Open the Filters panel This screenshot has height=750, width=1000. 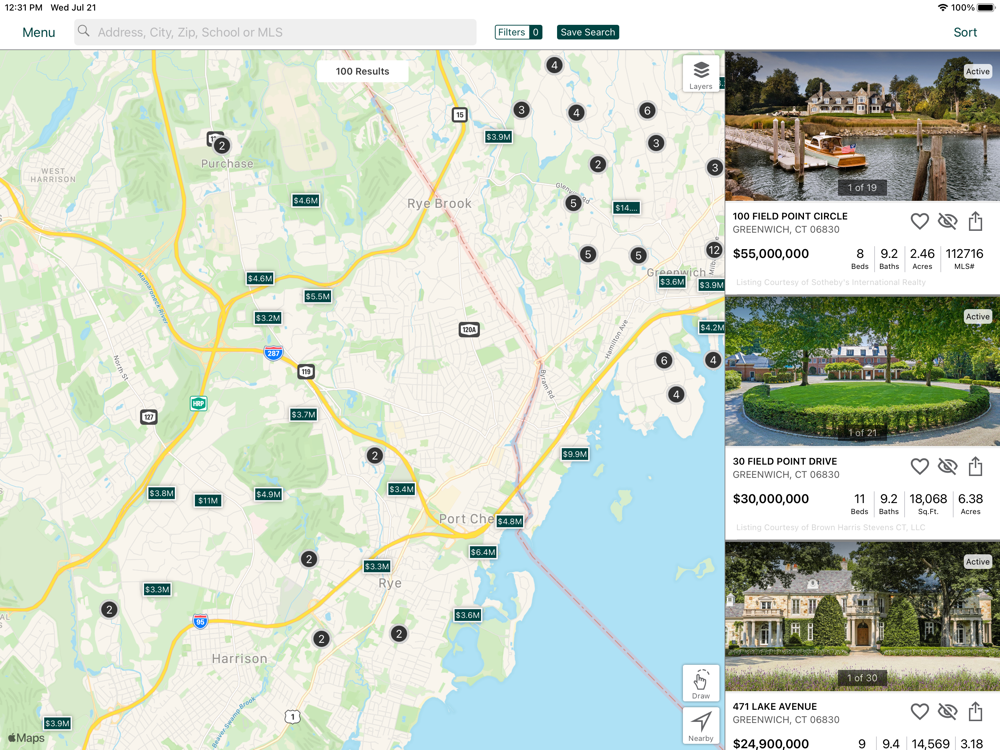[x=518, y=32]
